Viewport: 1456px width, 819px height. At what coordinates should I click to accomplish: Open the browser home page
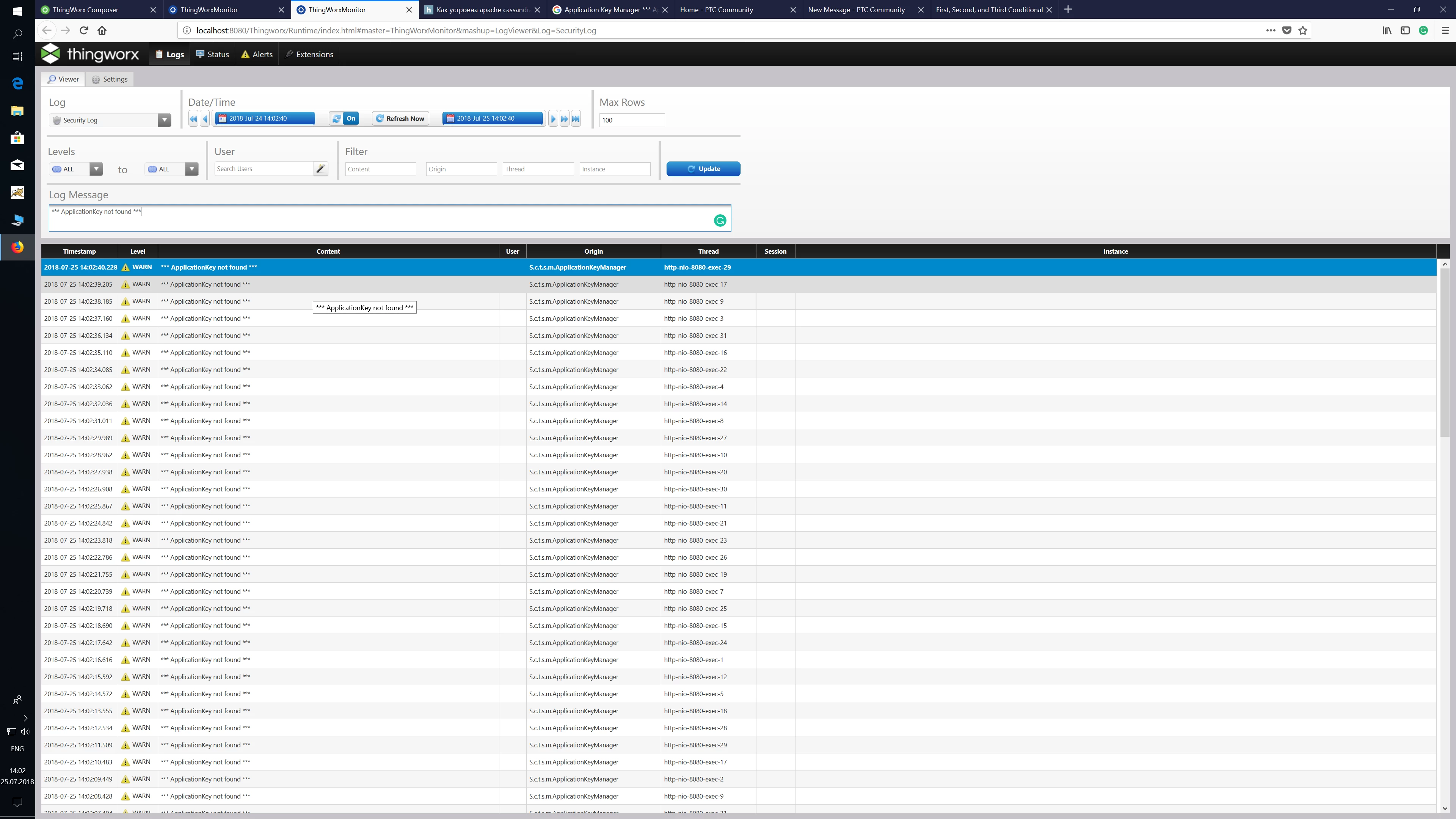102,30
